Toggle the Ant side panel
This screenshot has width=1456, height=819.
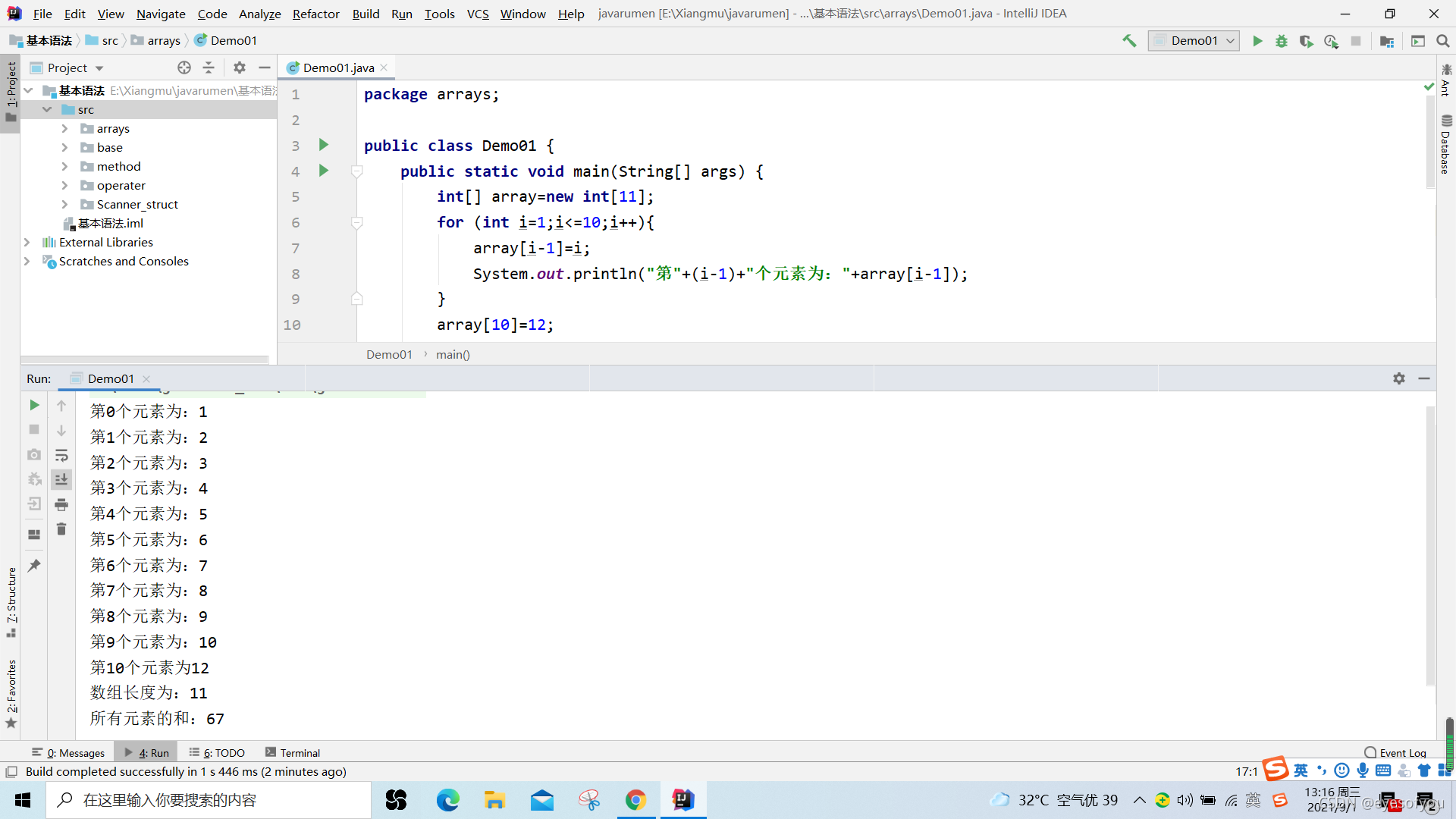[1446, 80]
